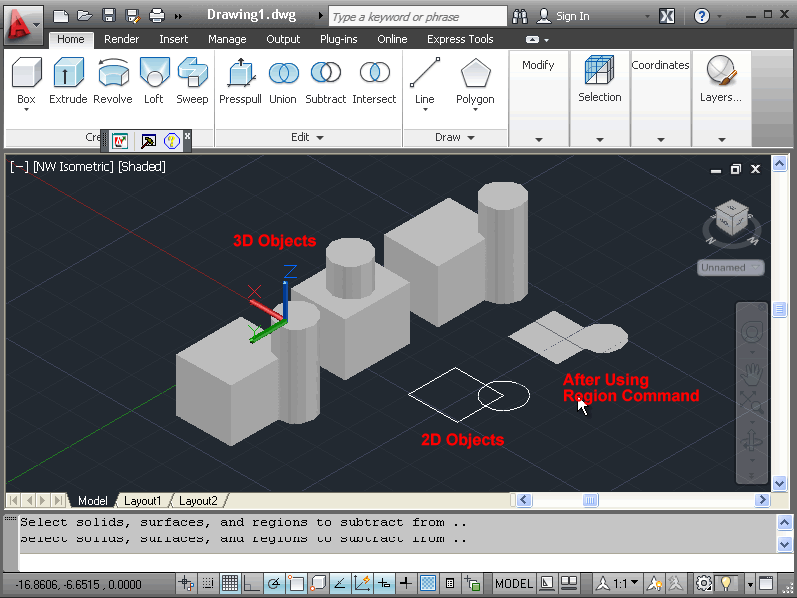Toggle Infer Constraints in status bar
The height and width of the screenshot is (598, 797).
point(186,583)
